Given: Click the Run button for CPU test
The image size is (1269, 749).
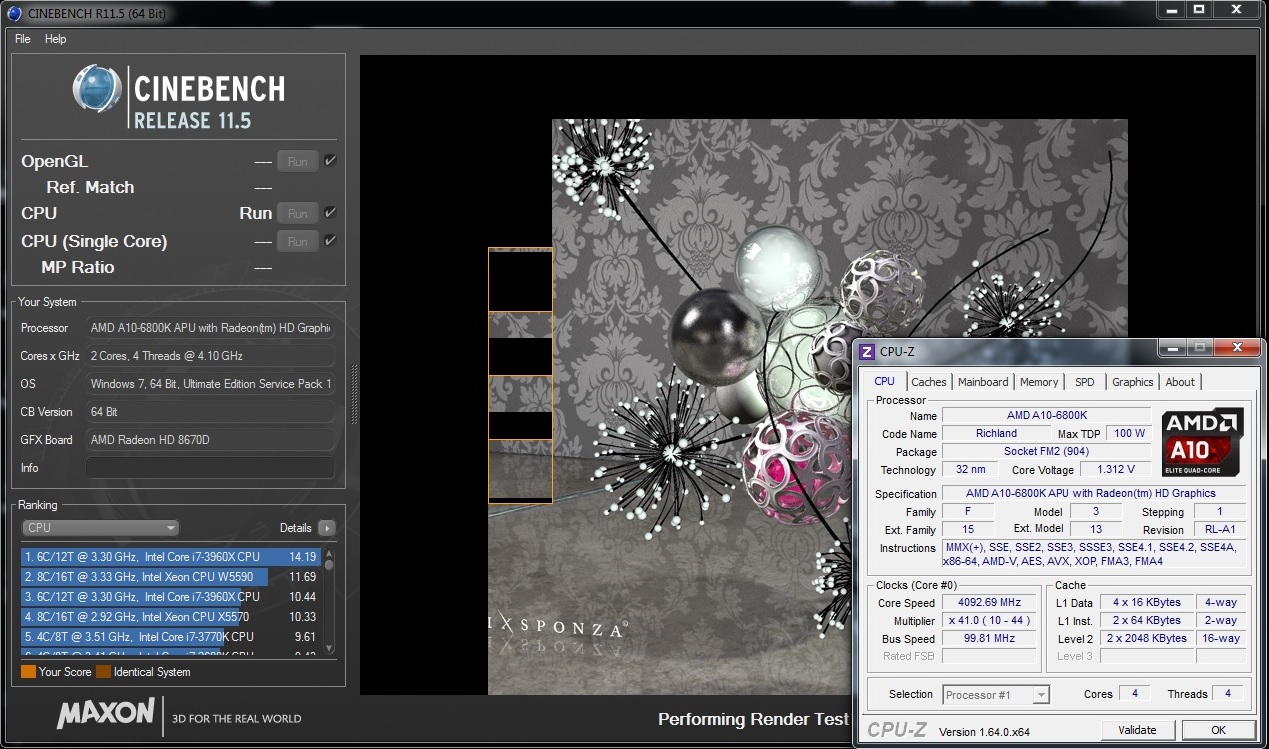Looking at the screenshot, I should [298, 213].
